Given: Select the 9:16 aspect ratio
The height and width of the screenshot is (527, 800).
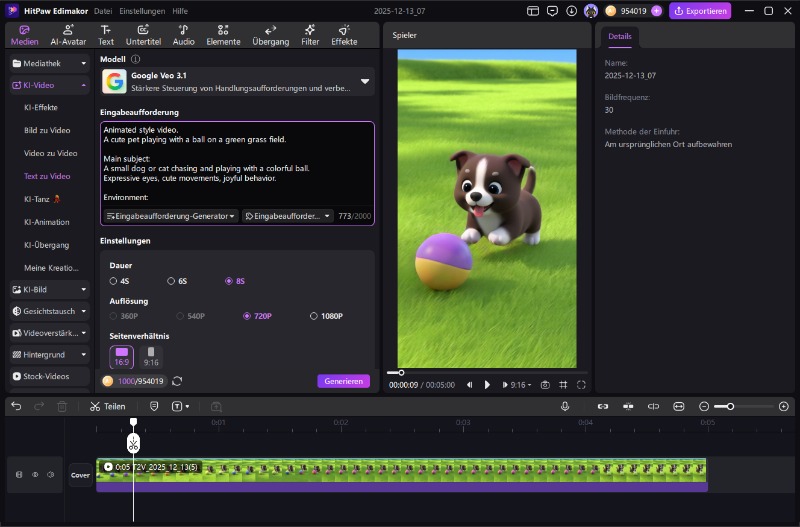Looking at the screenshot, I should click(151, 357).
